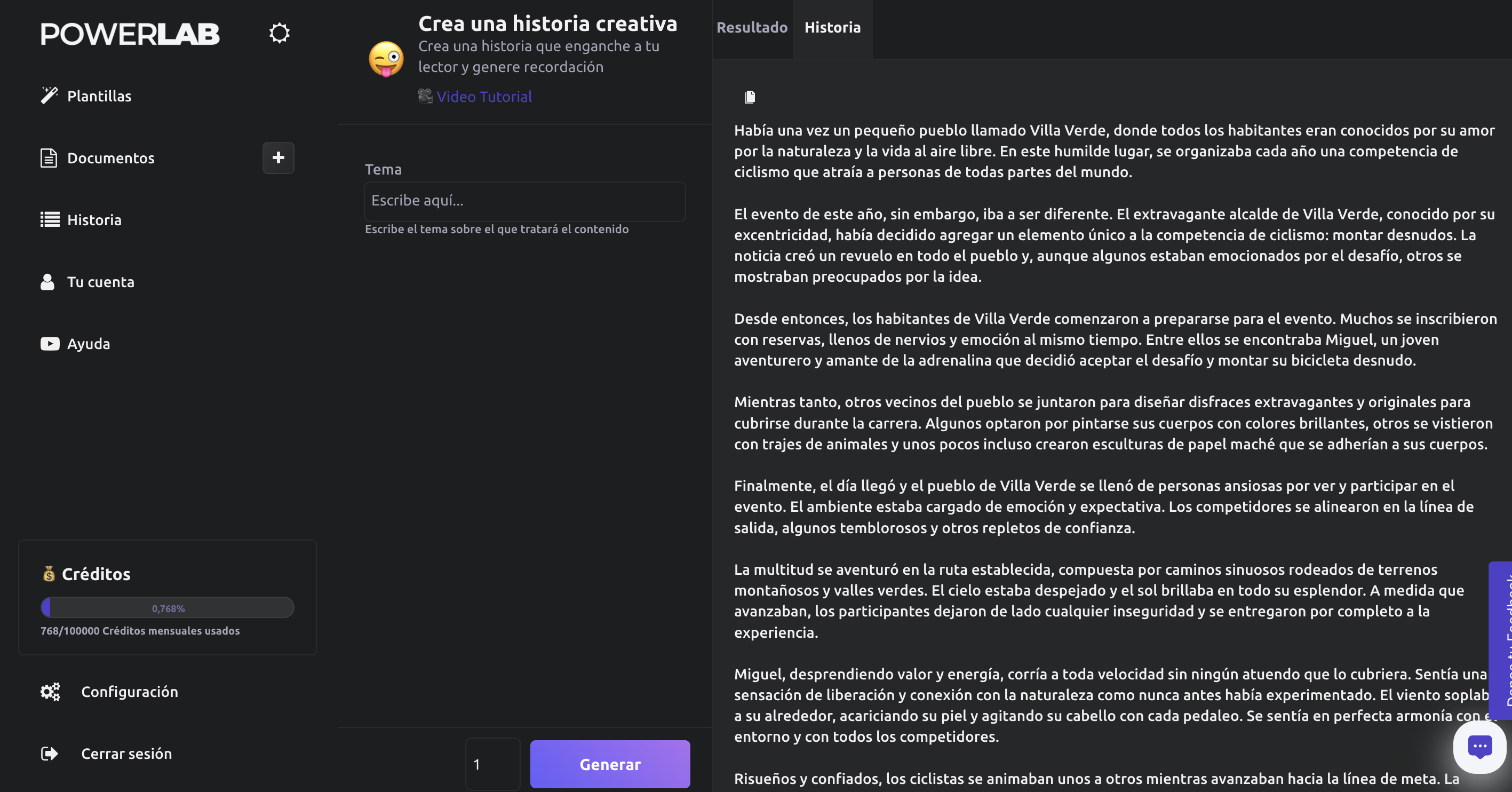The width and height of the screenshot is (1512, 792).
Task: Click the quantity number field beside Generar
Action: point(492,764)
